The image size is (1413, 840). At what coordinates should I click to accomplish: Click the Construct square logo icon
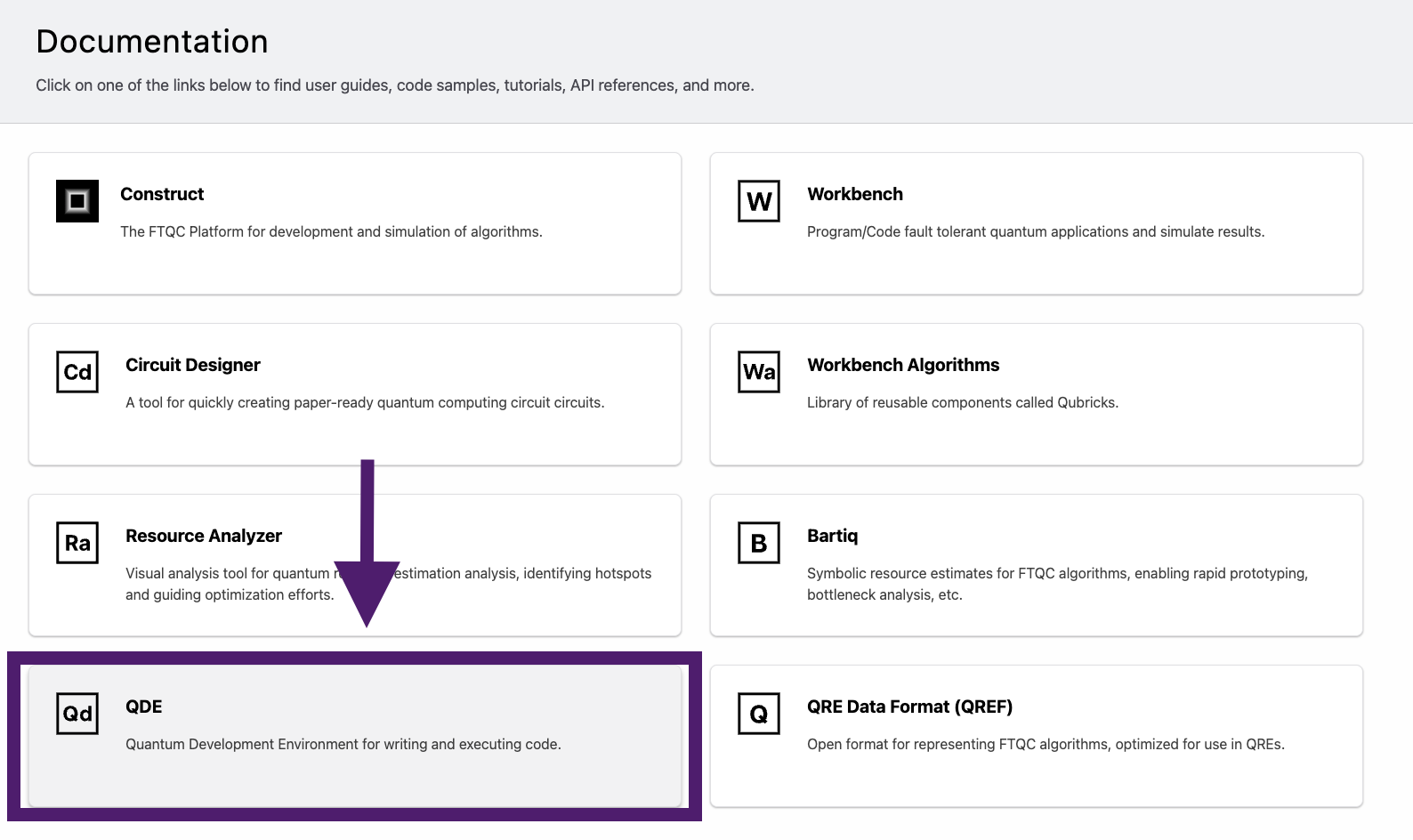[77, 201]
